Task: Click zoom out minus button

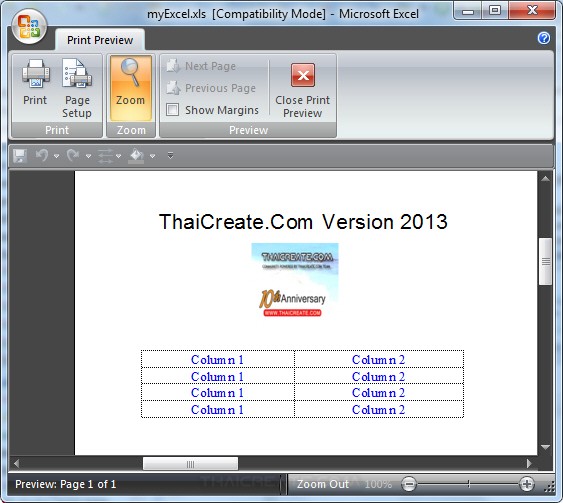Action: point(409,484)
